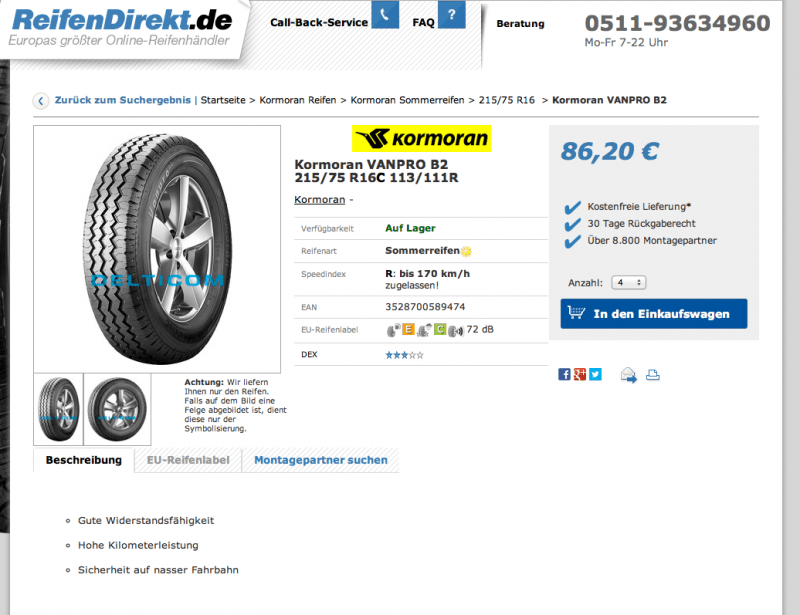Email this product icon
Screen dimensions: 800x615
pyautogui.click(x=629, y=375)
